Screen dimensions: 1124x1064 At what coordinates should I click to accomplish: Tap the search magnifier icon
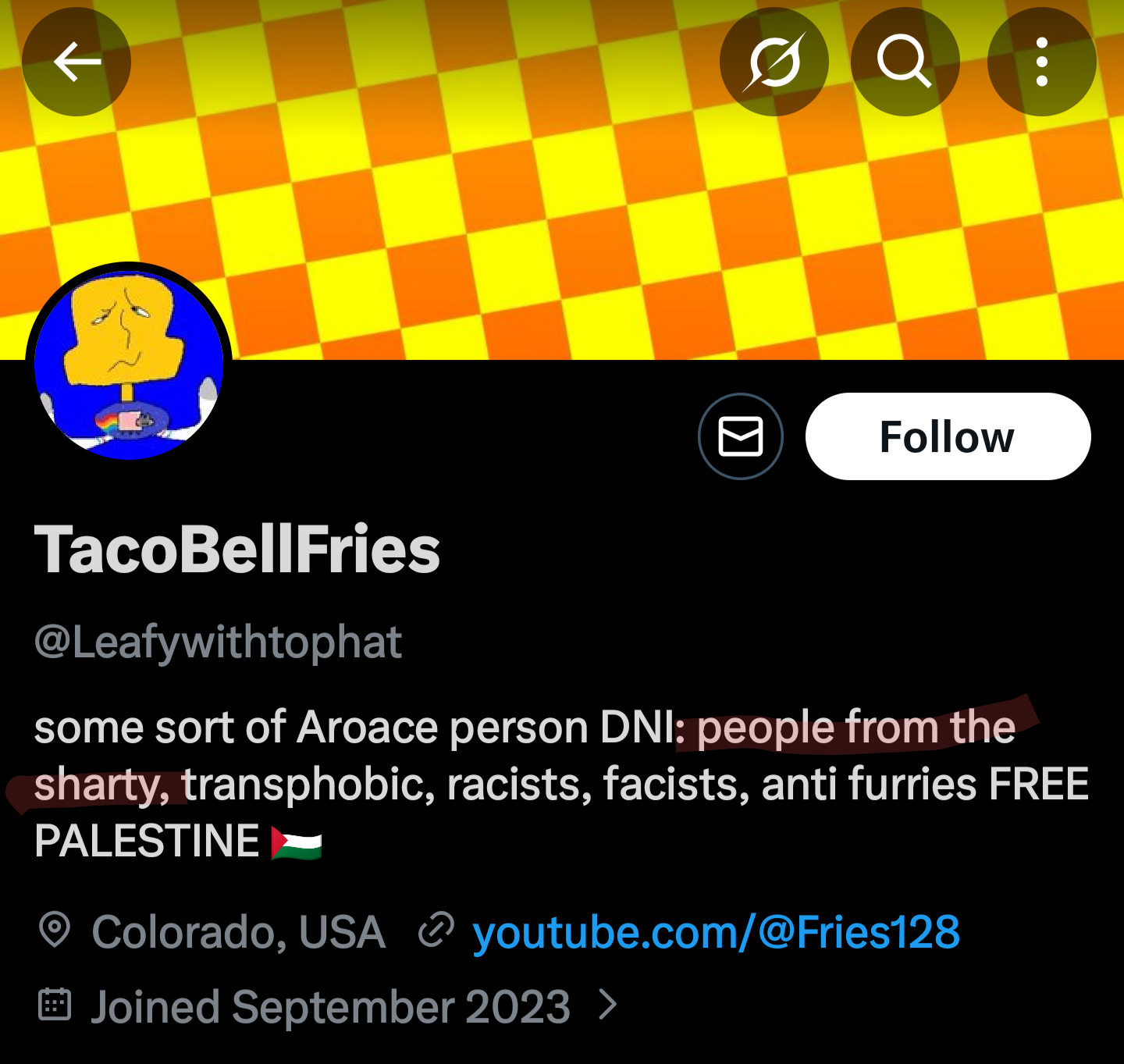[905, 62]
